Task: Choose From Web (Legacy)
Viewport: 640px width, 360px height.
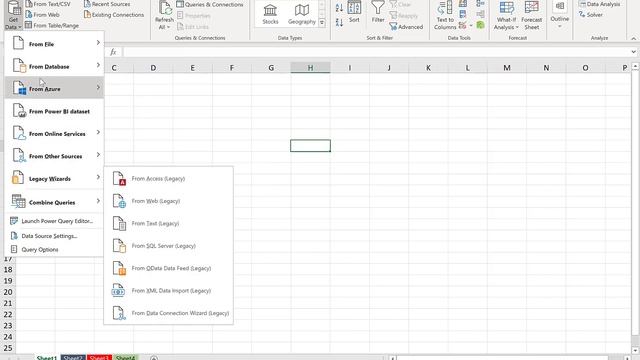Action: click(x=169, y=201)
